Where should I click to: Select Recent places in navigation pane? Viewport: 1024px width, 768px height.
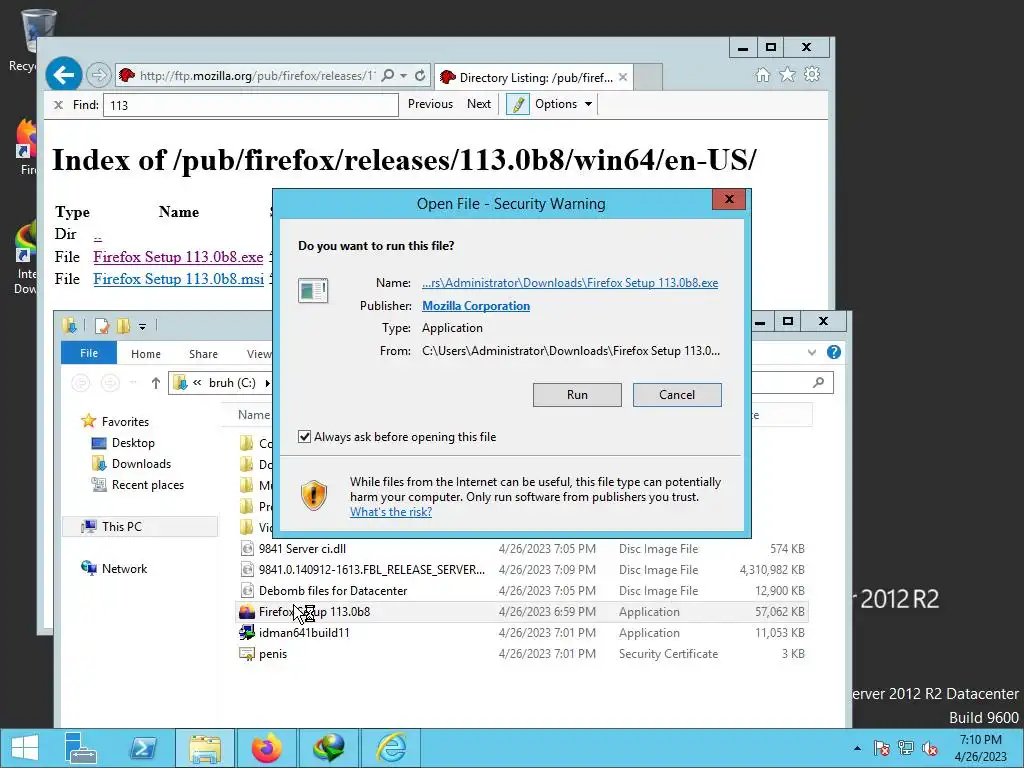(138, 485)
